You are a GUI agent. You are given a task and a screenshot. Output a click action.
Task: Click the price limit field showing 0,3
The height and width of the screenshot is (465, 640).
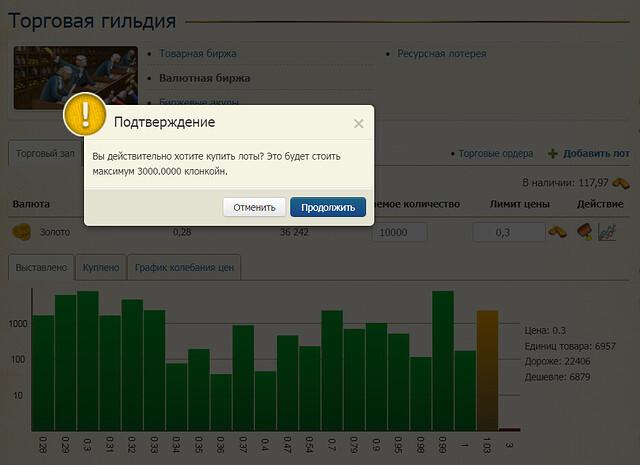[x=509, y=232]
